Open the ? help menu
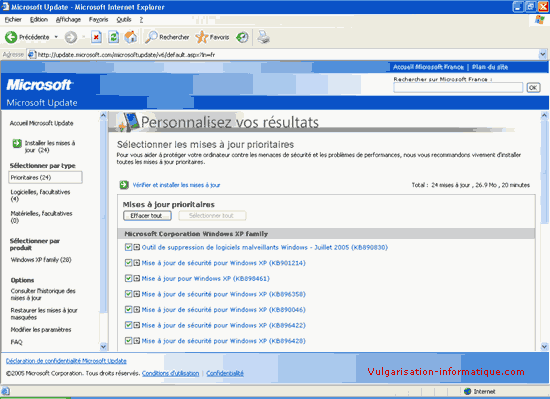 (141, 20)
